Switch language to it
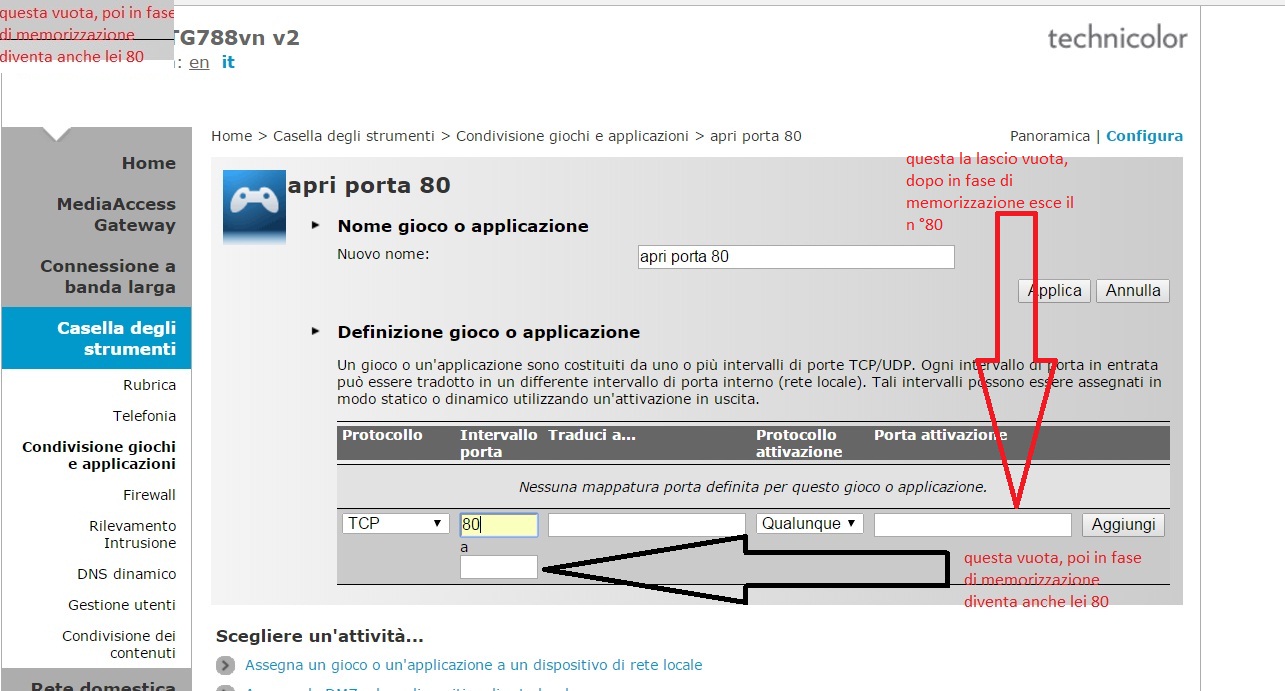The height and width of the screenshot is (691, 1285). pos(228,62)
